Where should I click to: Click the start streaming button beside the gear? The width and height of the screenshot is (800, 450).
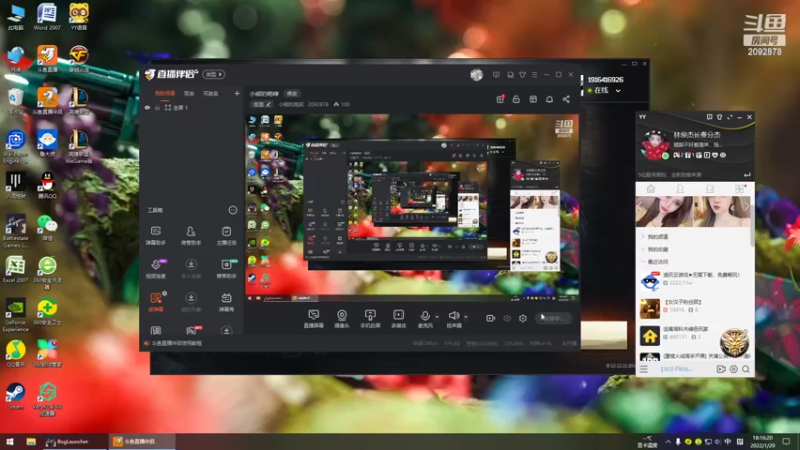(x=554, y=318)
